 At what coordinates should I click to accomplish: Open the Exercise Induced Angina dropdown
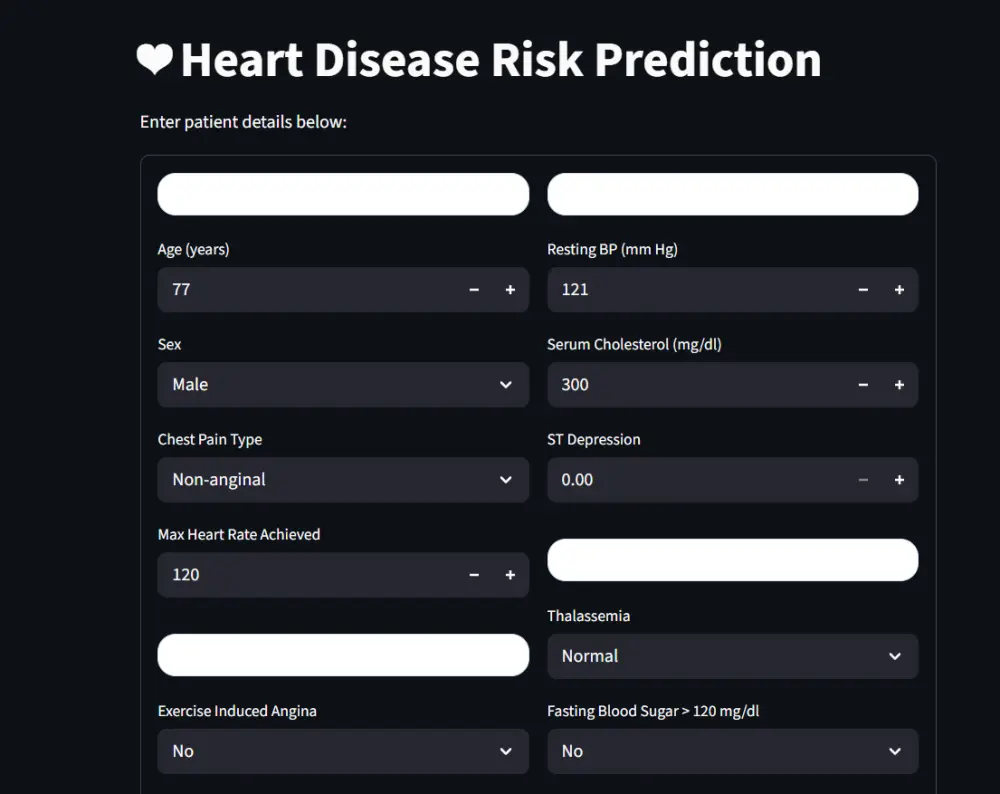click(343, 751)
